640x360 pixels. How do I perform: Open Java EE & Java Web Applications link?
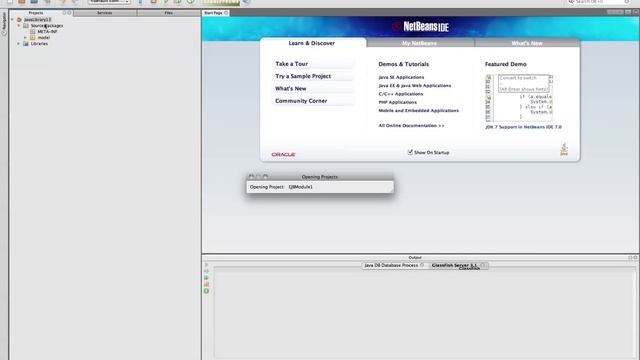(415, 86)
